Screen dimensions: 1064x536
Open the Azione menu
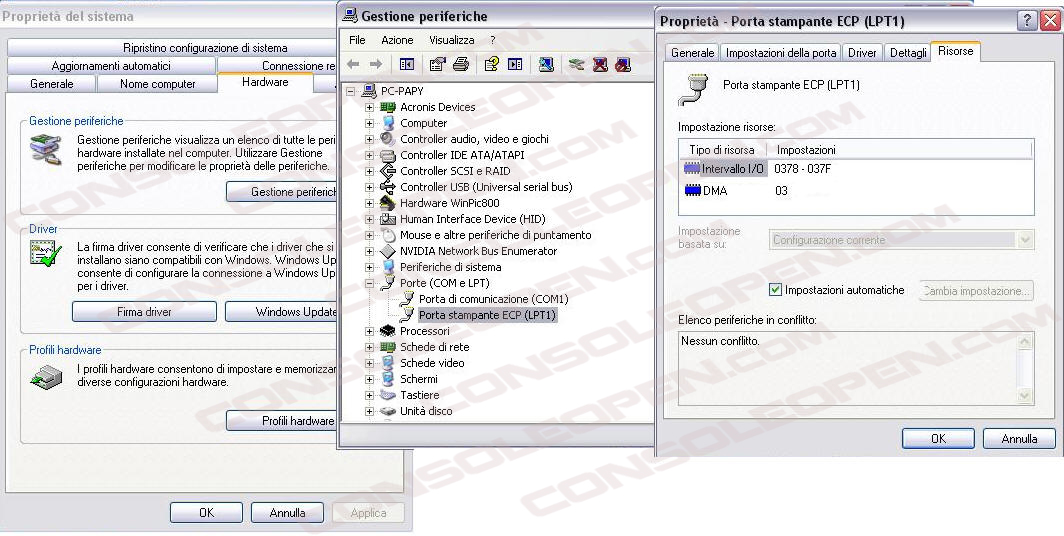click(397, 40)
